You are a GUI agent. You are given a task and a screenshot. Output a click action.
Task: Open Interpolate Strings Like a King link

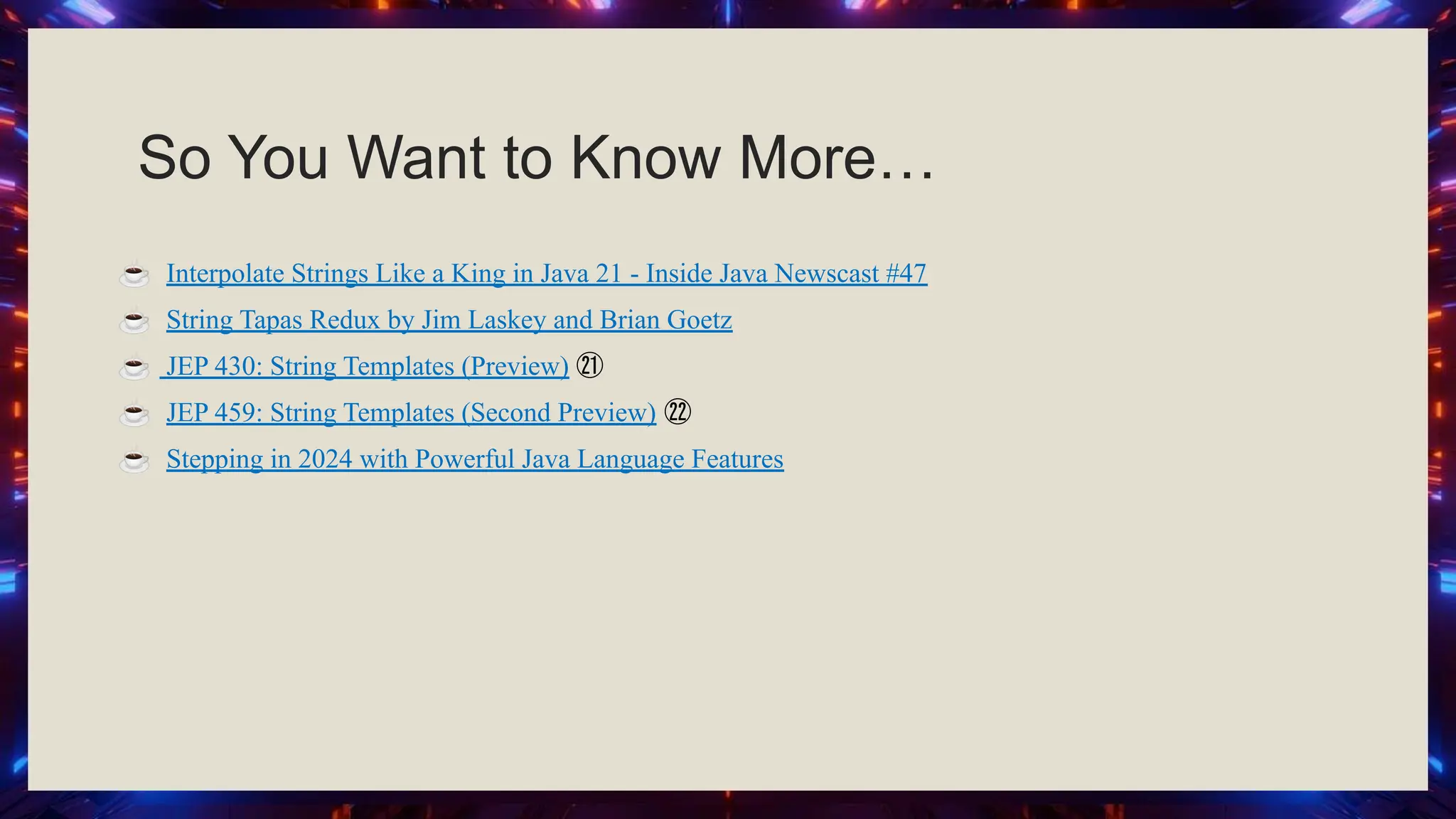point(546,274)
